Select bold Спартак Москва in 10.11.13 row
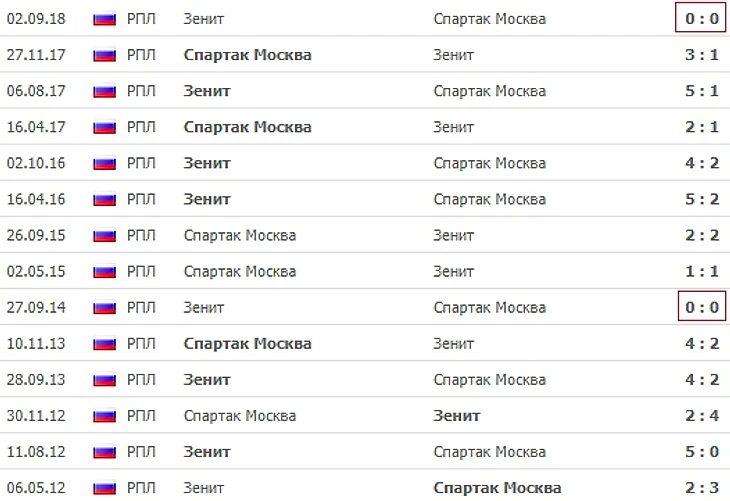This screenshot has width=730, height=501. coord(248,344)
